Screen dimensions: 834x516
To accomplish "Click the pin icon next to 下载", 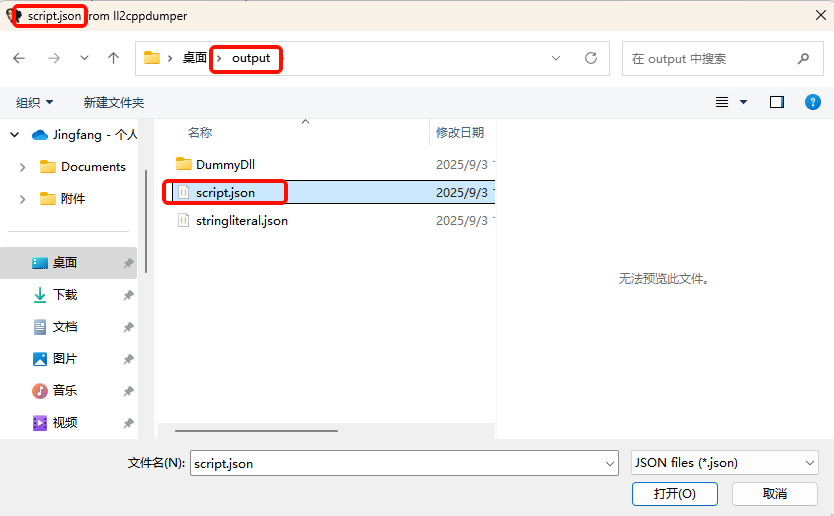I will click(x=128, y=295).
